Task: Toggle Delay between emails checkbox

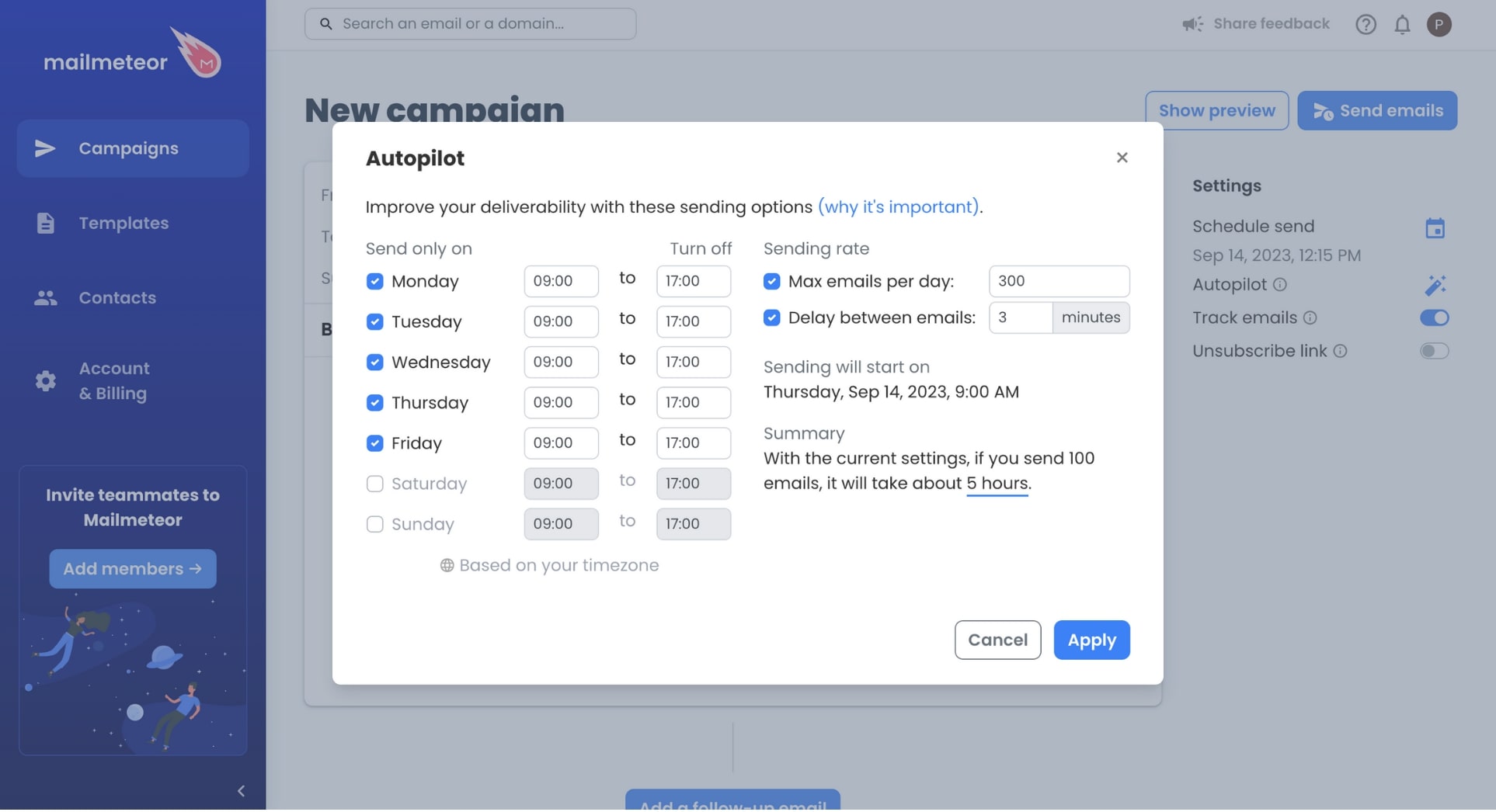Action: click(x=771, y=318)
